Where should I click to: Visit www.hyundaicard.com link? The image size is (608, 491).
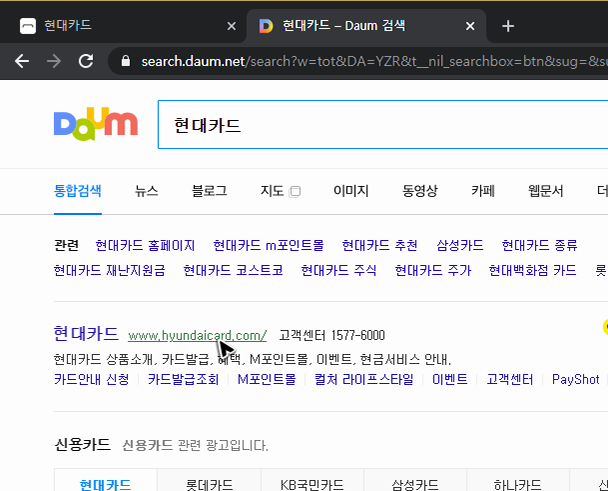point(197,335)
